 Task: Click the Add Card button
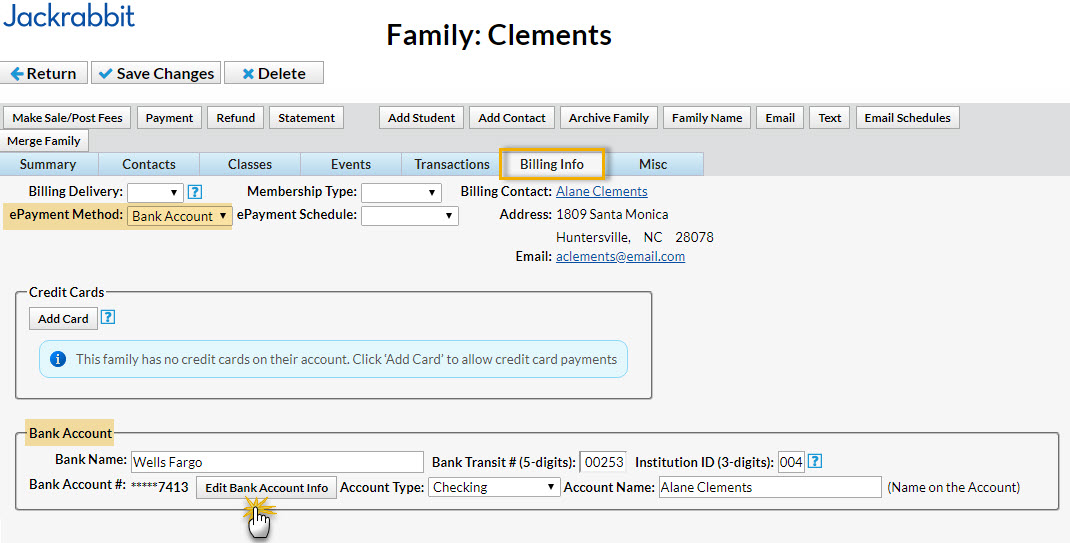click(63, 318)
